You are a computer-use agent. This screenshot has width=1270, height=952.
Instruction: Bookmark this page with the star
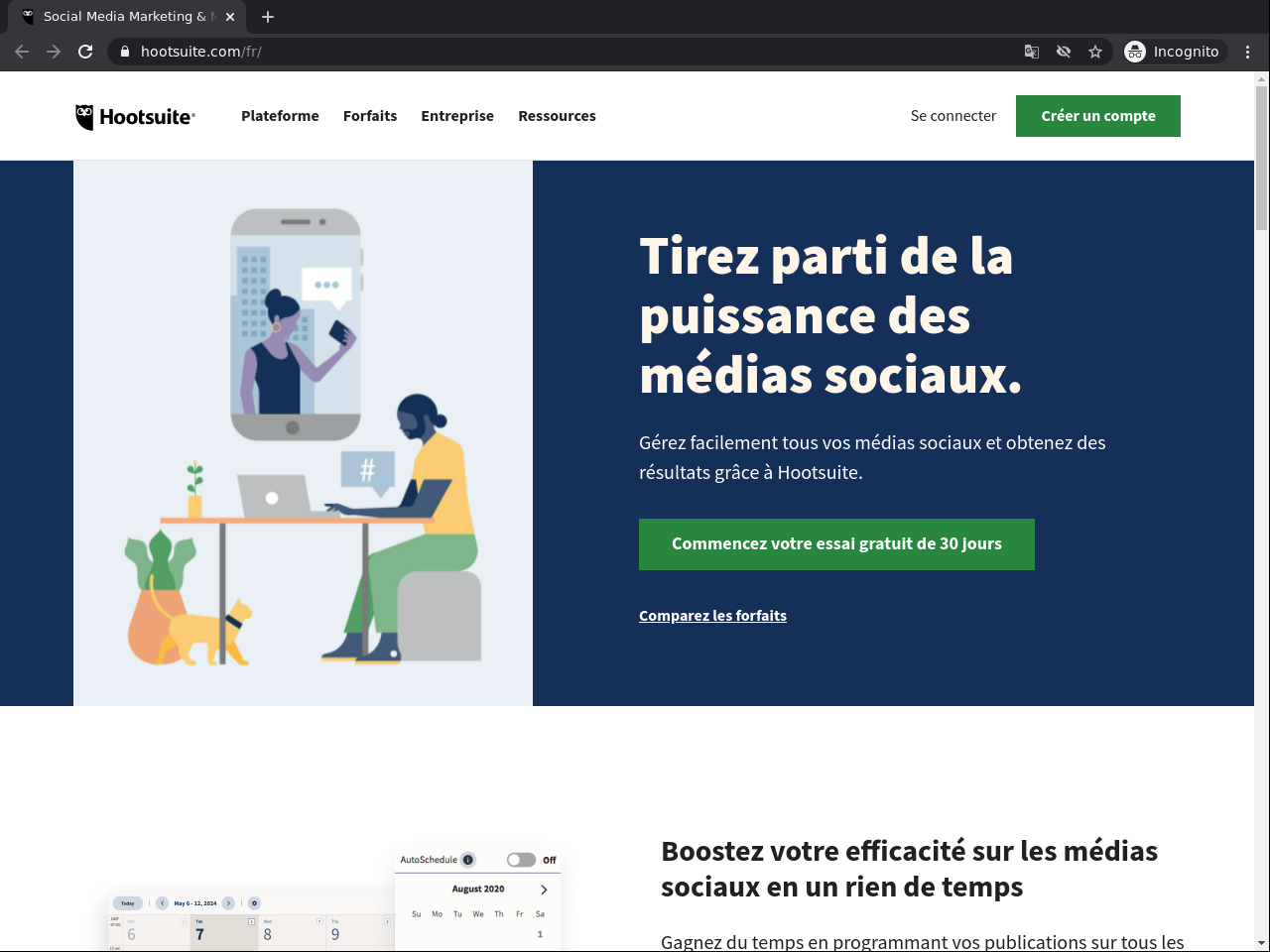pyautogui.click(x=1095, y=52)
